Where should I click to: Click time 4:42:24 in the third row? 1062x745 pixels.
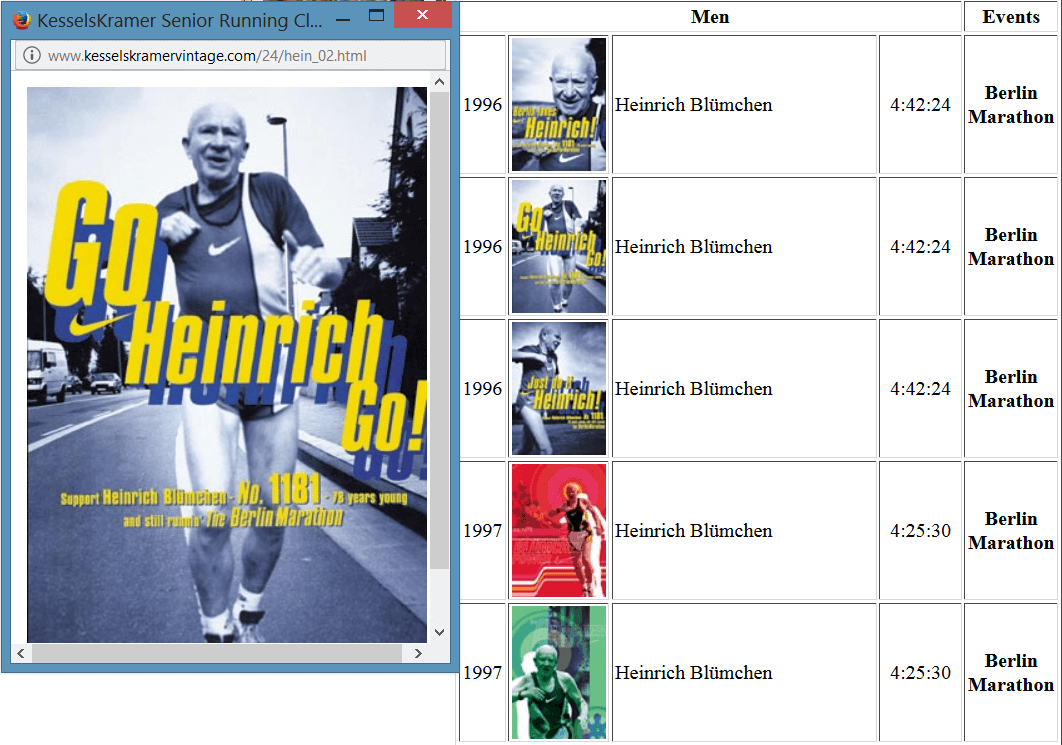(920, 389)
